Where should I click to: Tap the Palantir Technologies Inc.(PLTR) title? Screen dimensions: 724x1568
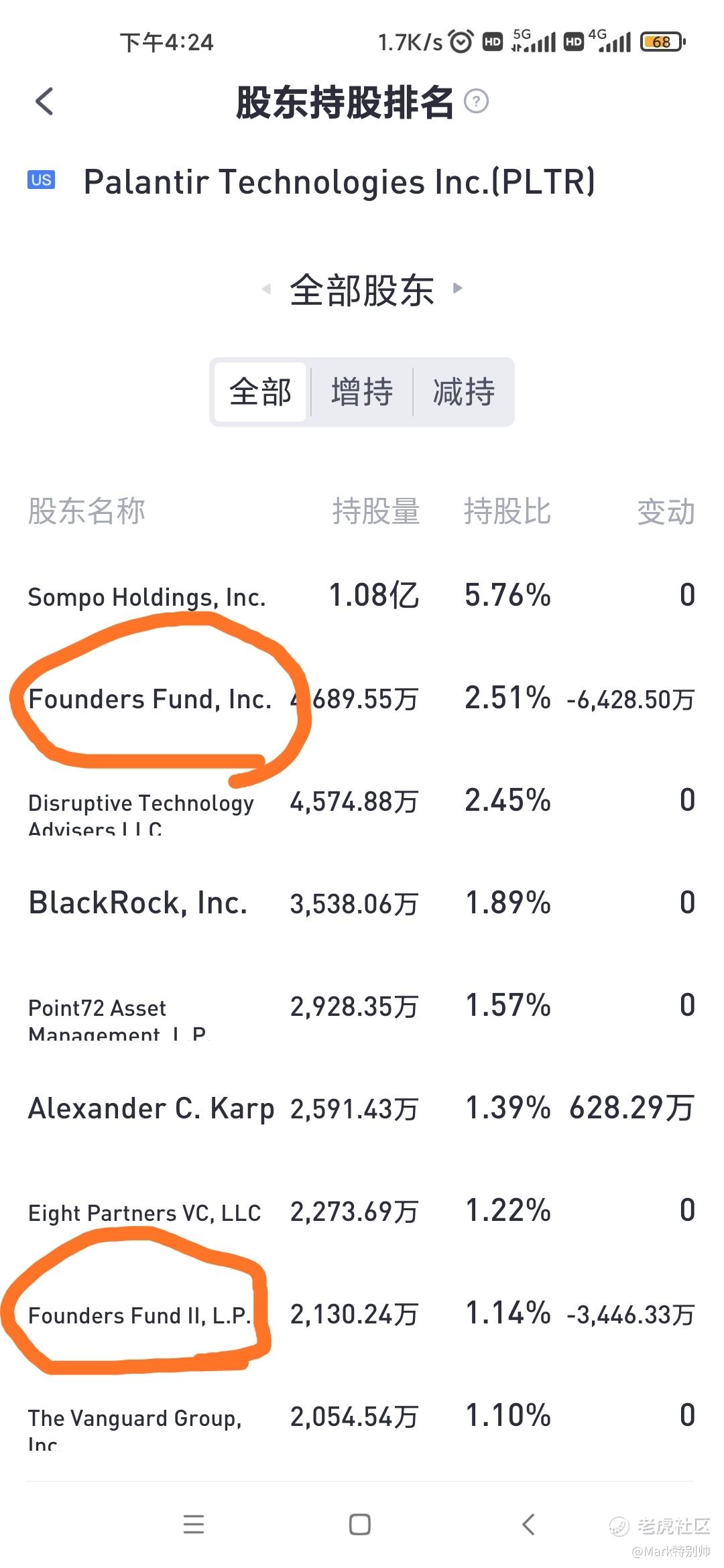339,182
